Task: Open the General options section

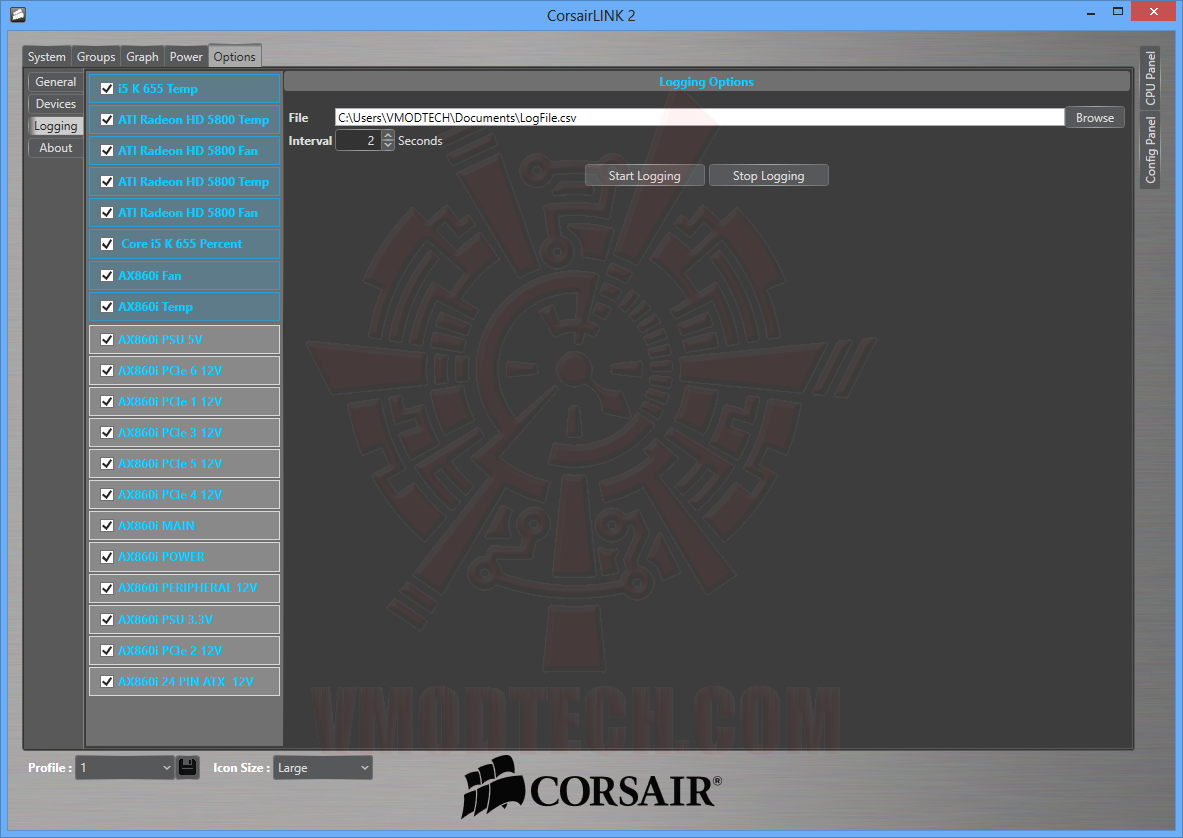Action: [x=56, y=81]
